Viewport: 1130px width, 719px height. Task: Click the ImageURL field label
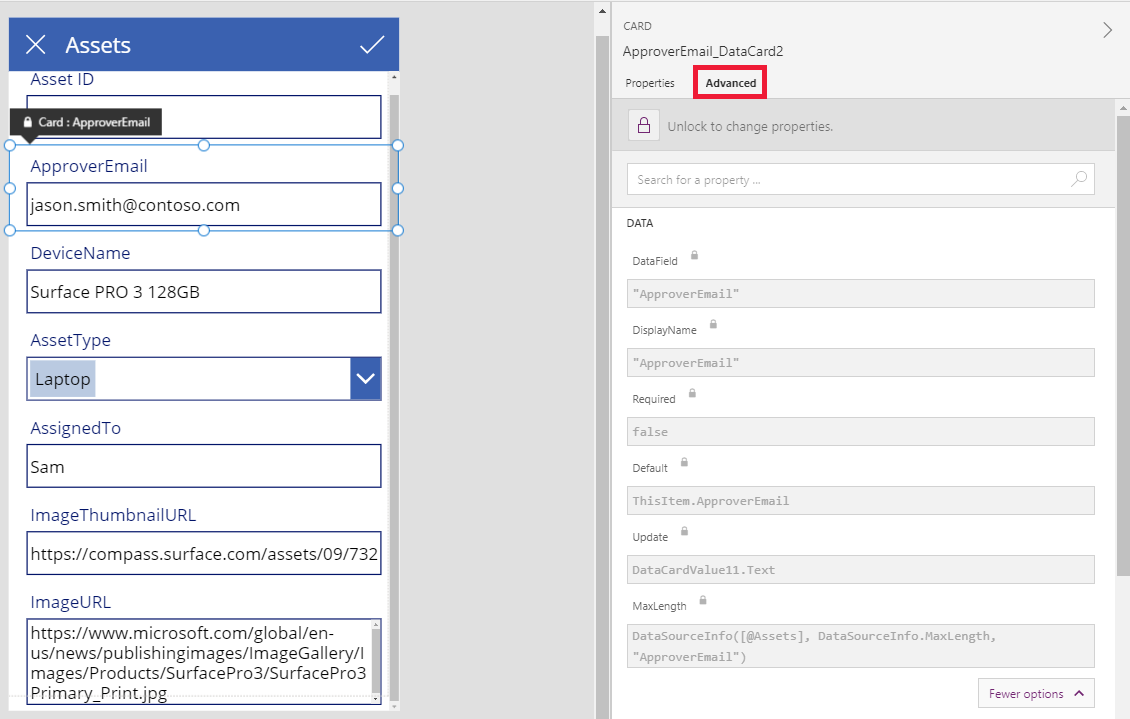click(70, 602)
